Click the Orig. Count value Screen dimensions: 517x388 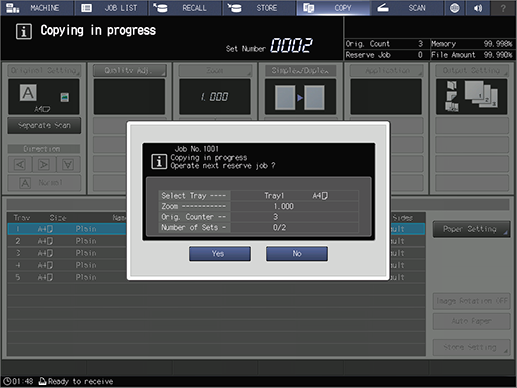pyautogui.click(x=420, y=44)
